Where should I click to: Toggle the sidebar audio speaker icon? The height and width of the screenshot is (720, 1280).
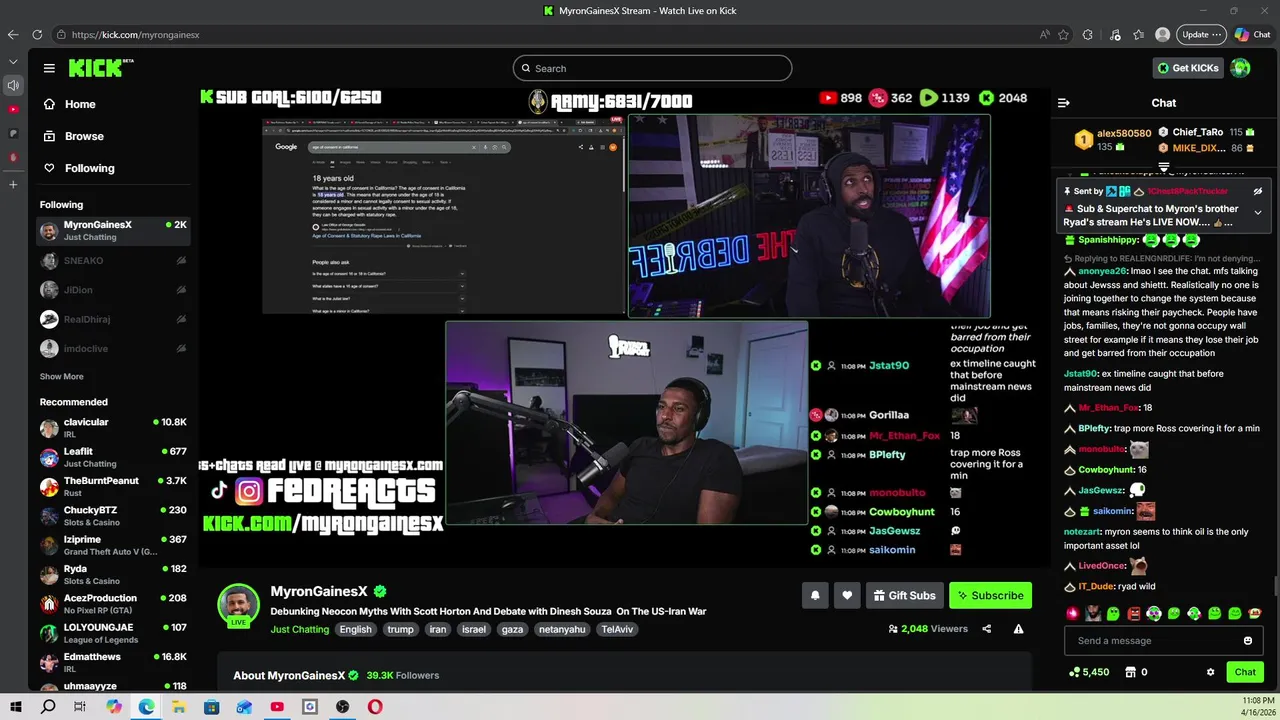(x=13, y=86)
